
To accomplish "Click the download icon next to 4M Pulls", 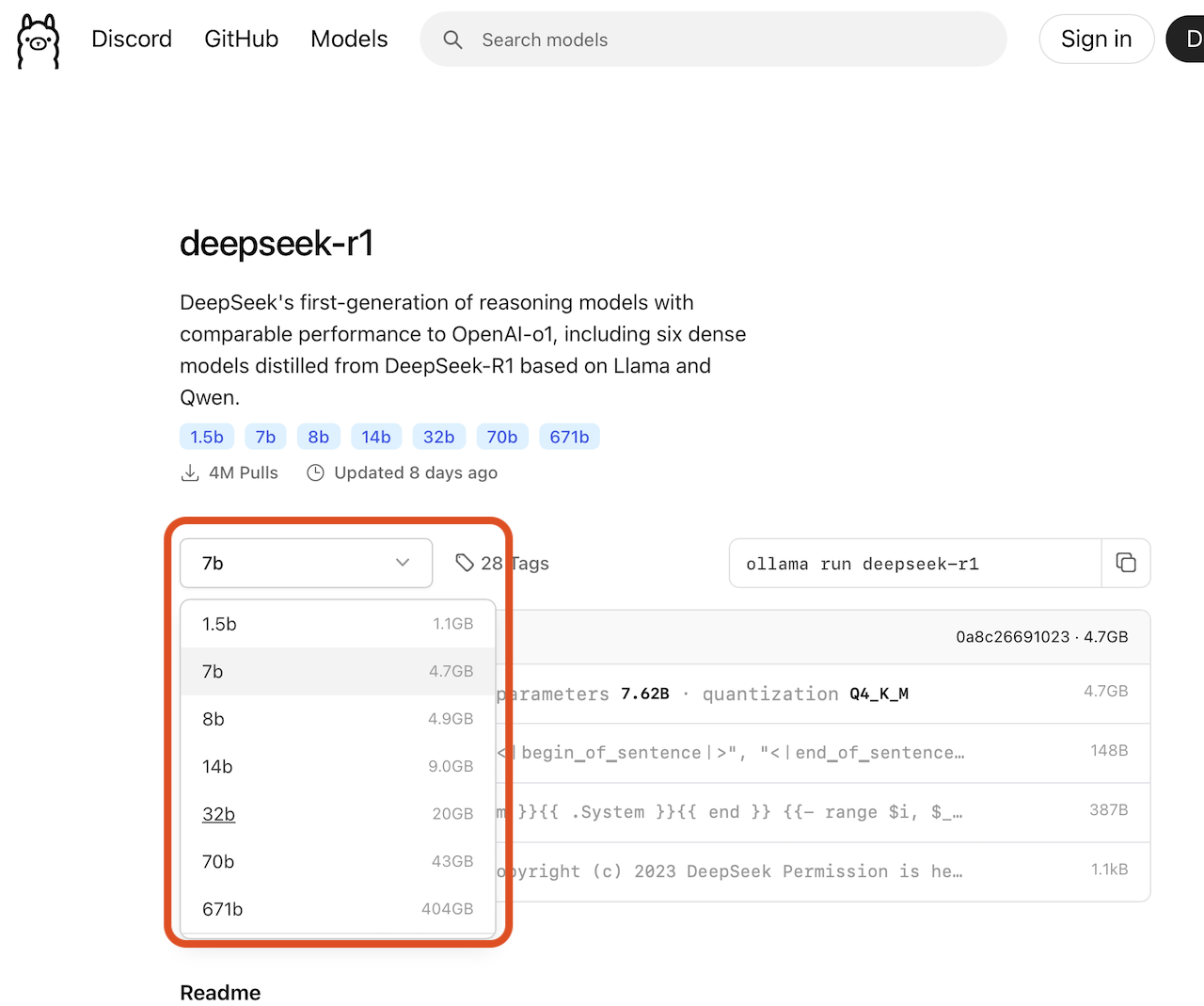I will point(190,472).
